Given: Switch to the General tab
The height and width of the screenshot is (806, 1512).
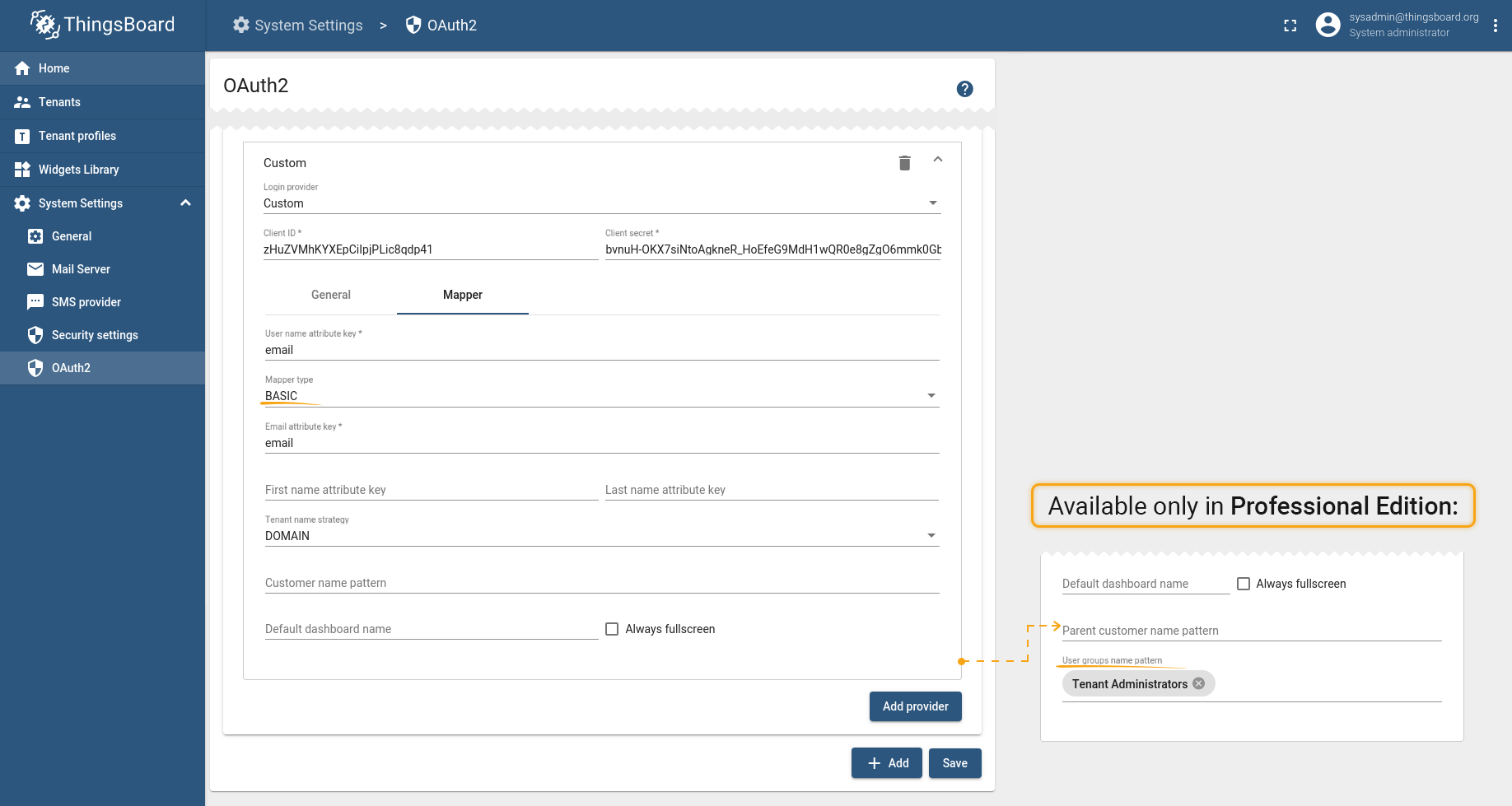Looking at the screenshot, I should (331, 295).
